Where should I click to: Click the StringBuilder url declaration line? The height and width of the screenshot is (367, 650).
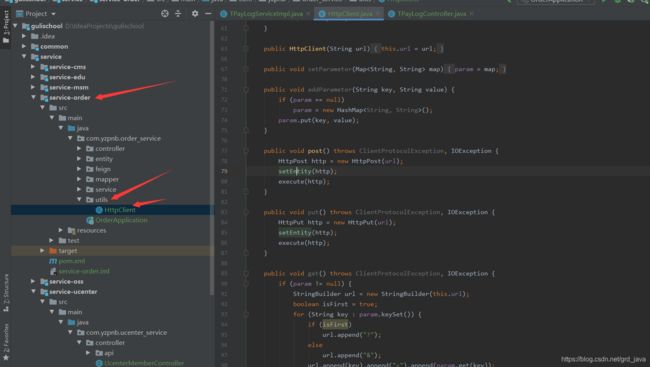click(381, 294)
